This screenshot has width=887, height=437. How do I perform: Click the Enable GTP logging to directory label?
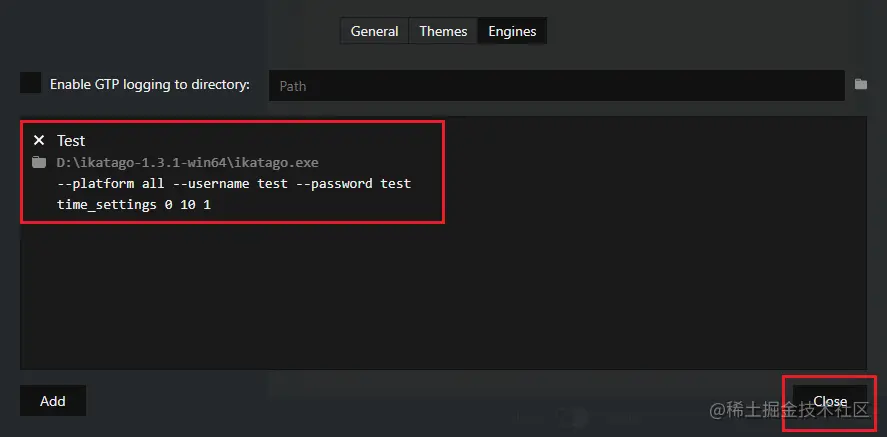coord(149,84)
